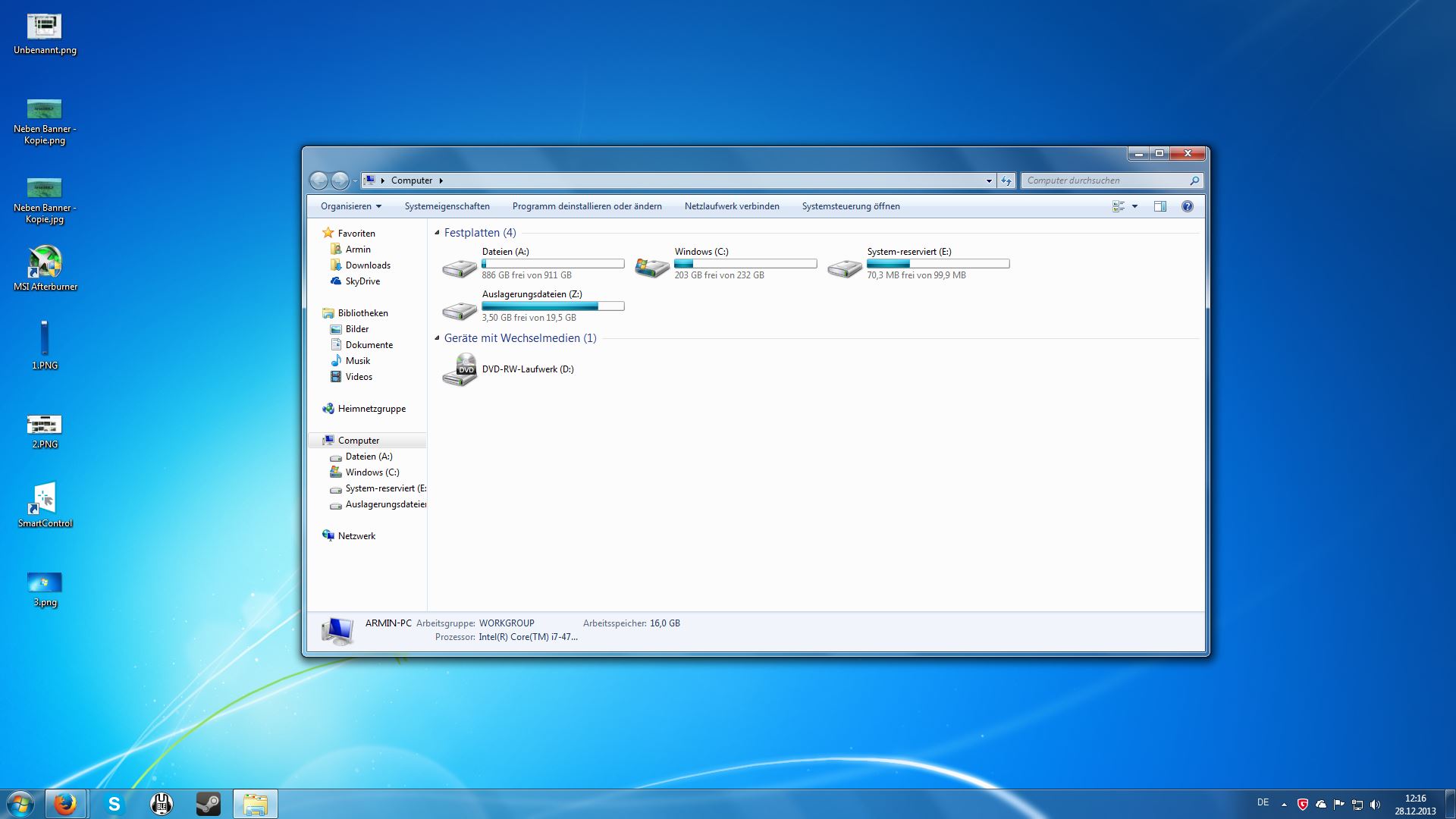The image size is (1456, 819).
Task: Click Netzlaufwerk verbinden button
Action: pos(732,206)
